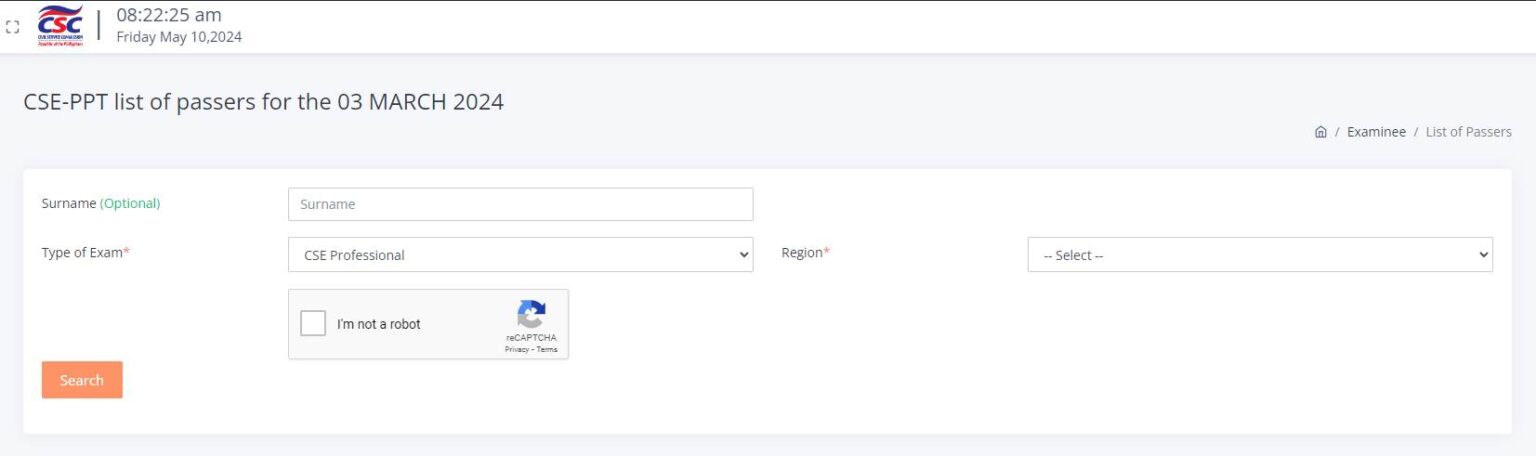Click the "I'm not a robot" label text
This screenshot has height=456, width=1536.
(378, 324)
